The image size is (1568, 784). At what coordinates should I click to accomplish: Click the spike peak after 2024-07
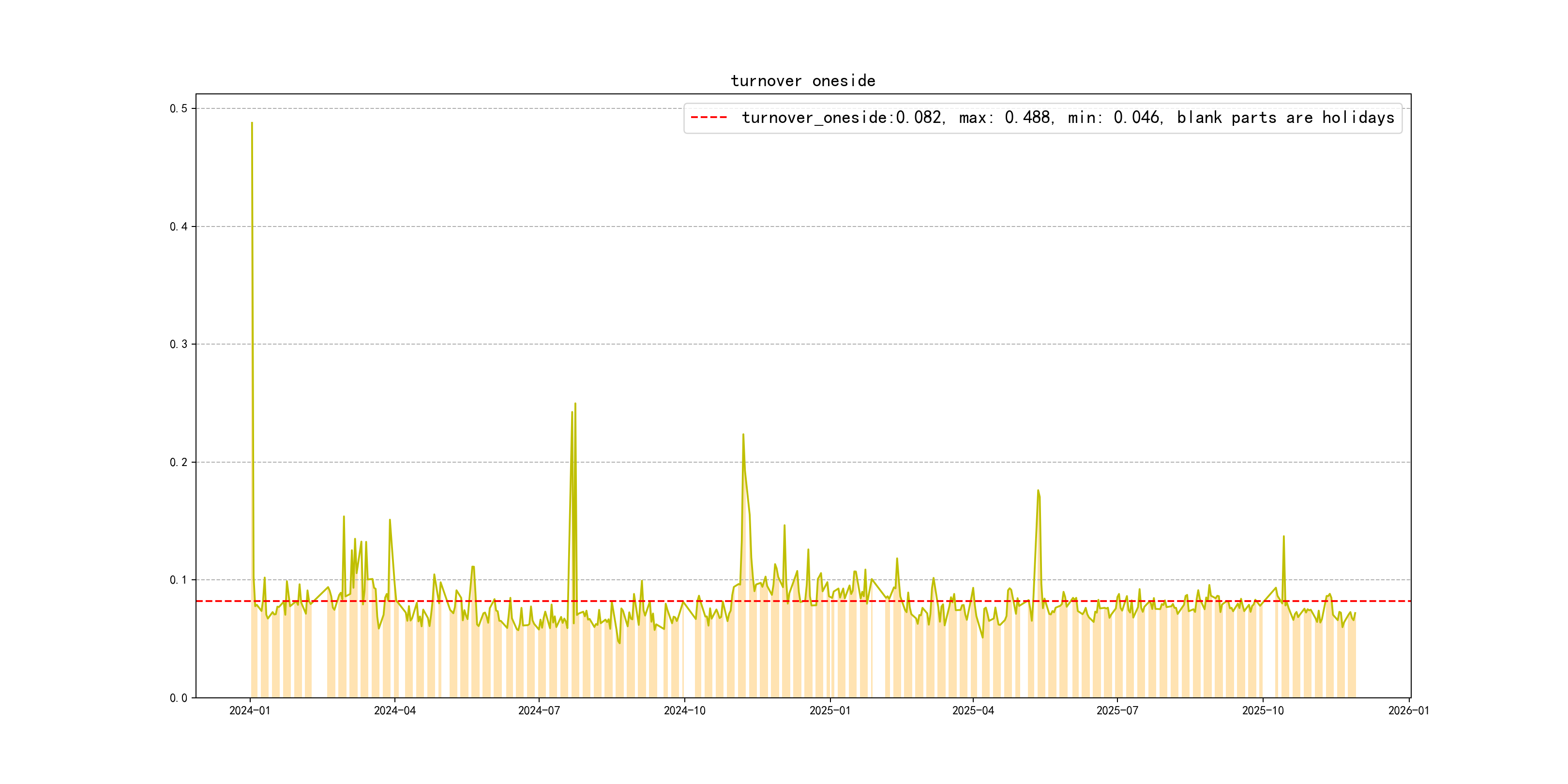coord(575,404)
